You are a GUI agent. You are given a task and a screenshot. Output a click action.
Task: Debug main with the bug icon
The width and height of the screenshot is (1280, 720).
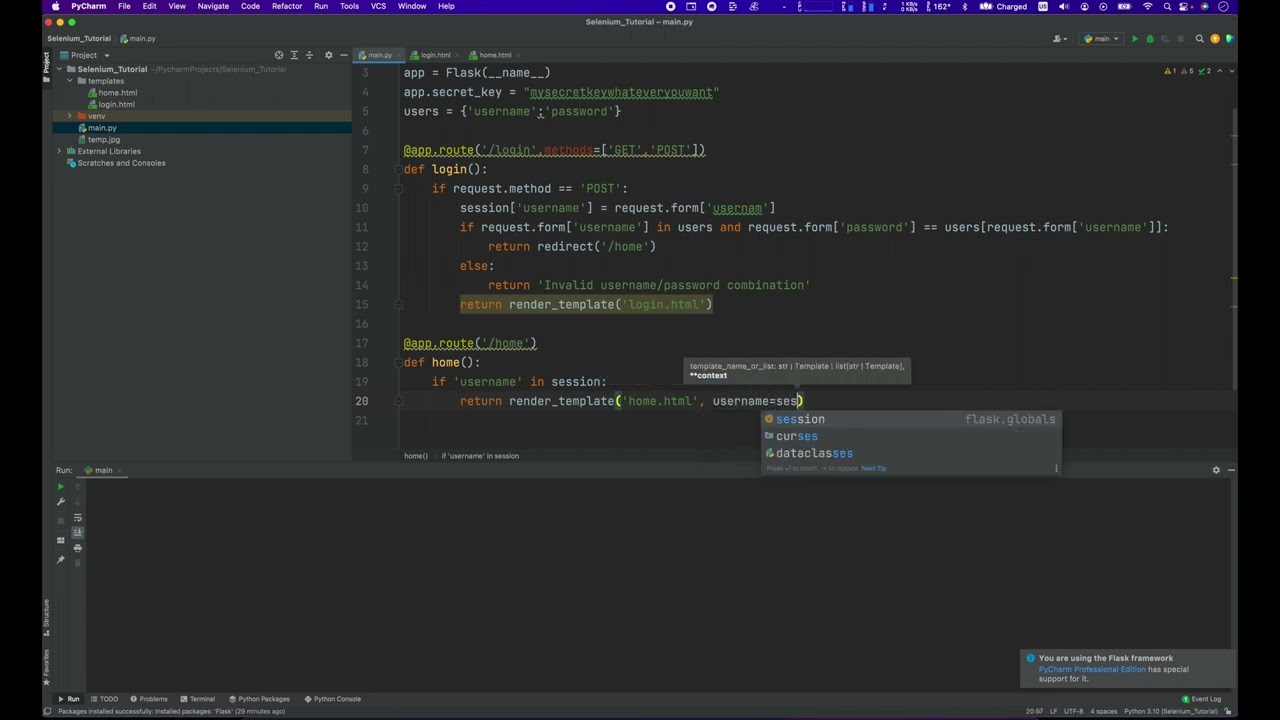(x=1150, y=39)
